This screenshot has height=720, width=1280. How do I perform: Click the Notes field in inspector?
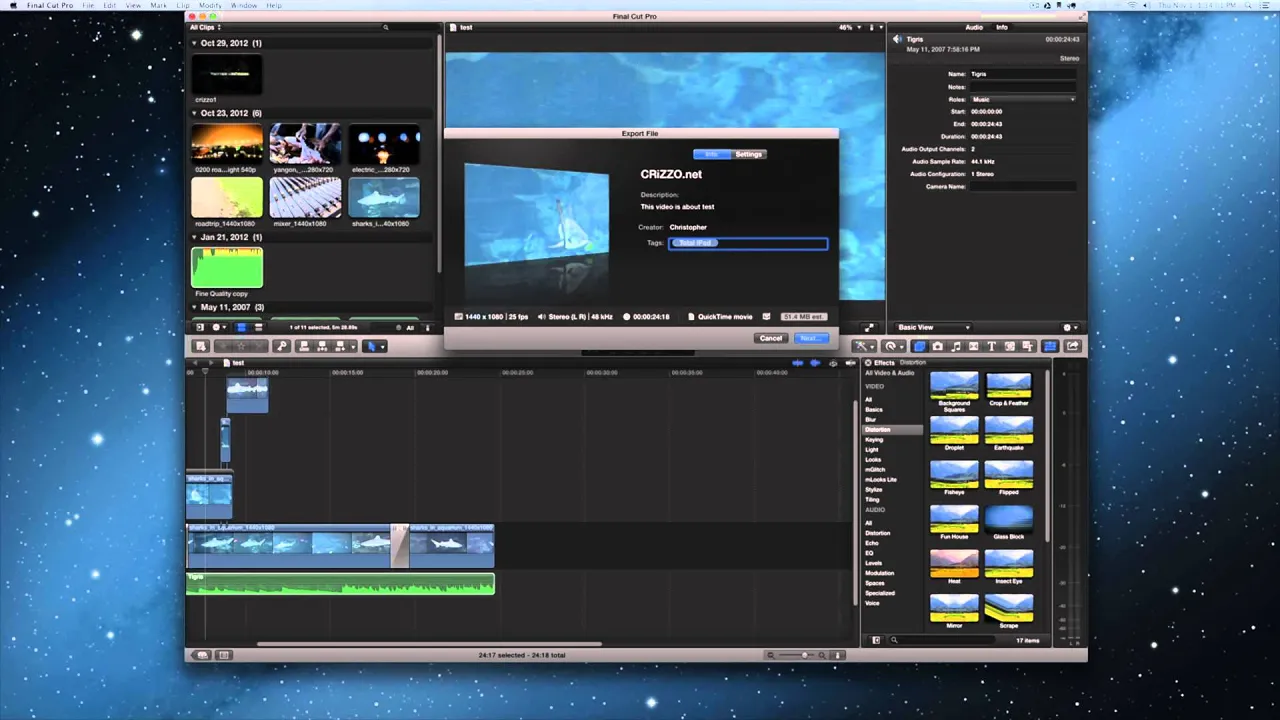[x=1022, y=87]
